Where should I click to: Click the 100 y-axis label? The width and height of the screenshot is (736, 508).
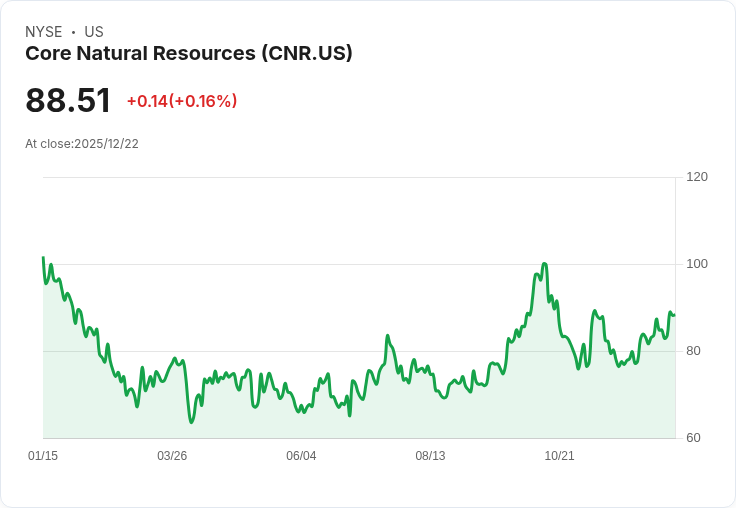697,264
